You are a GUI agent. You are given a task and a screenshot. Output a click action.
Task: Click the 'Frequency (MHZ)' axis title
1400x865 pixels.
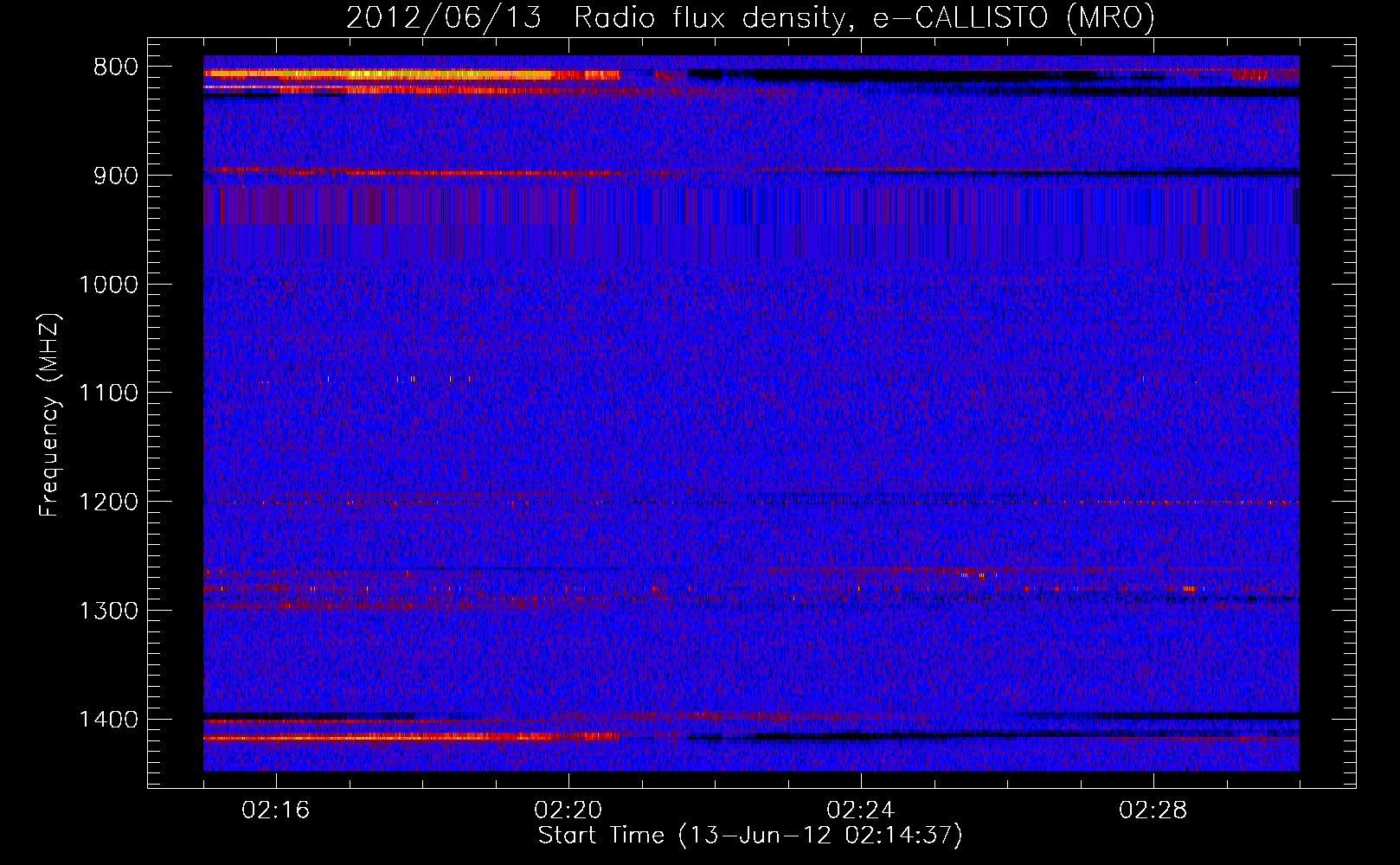pos(50,415)
